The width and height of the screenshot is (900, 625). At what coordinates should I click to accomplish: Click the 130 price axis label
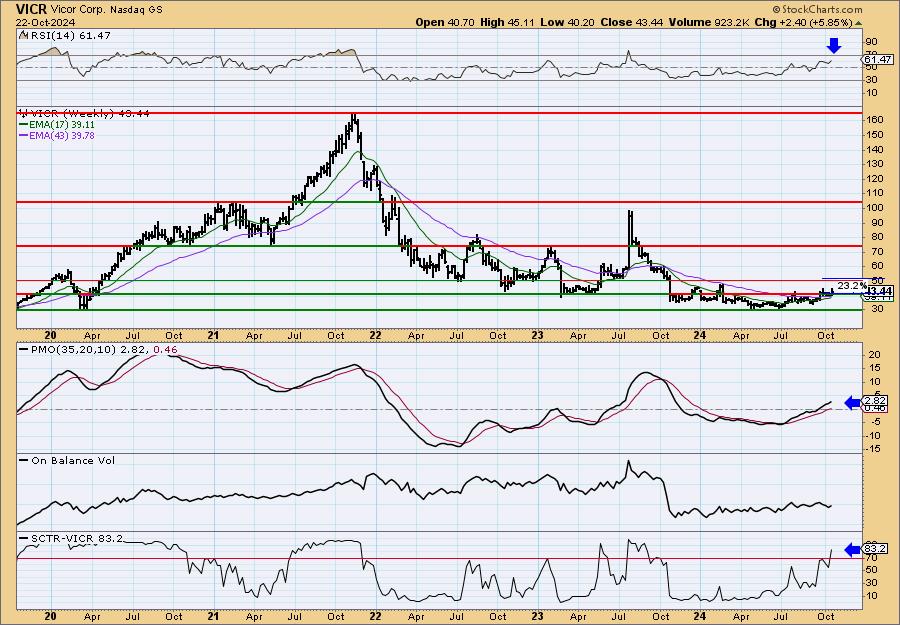[875, 164]
